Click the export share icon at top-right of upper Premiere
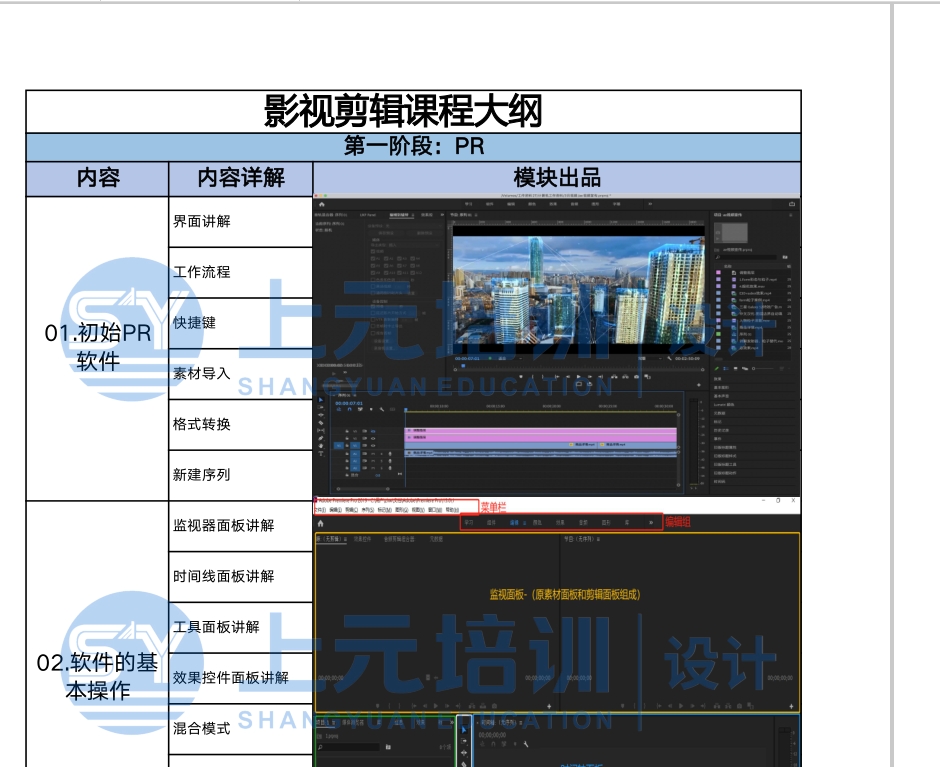The height and width of the screenshot is (767, 940). 792,204
